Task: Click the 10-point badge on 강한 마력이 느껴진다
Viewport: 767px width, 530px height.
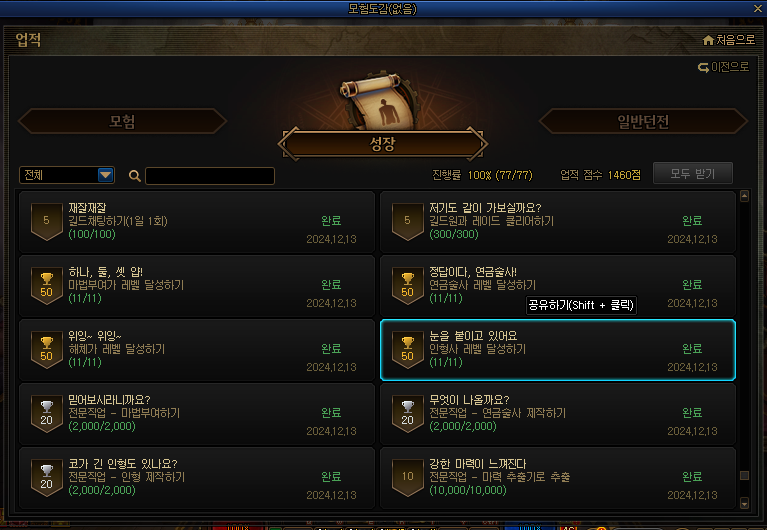Action: (x=407, y=477)
